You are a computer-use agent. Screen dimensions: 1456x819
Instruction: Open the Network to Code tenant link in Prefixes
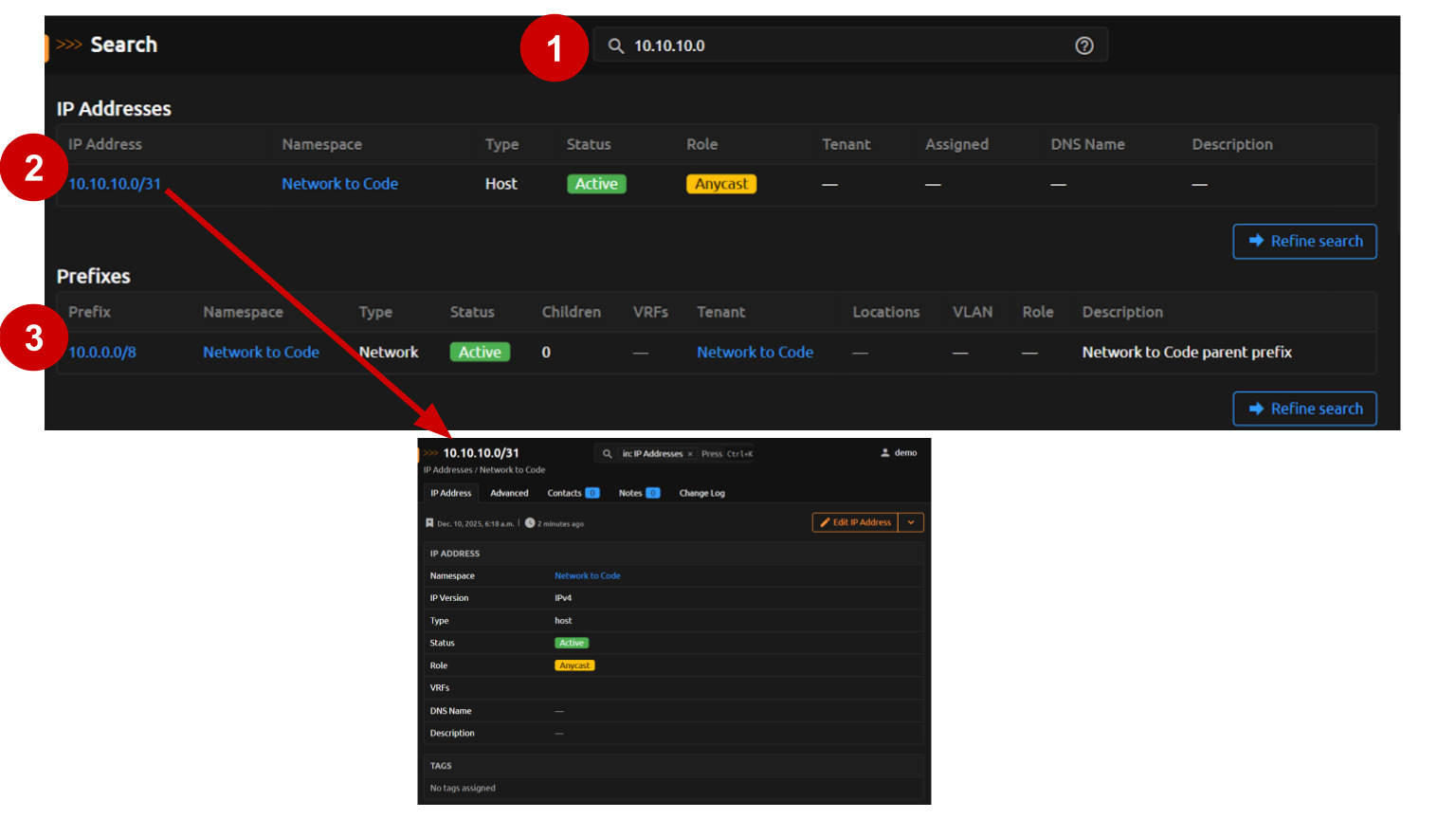755,352
